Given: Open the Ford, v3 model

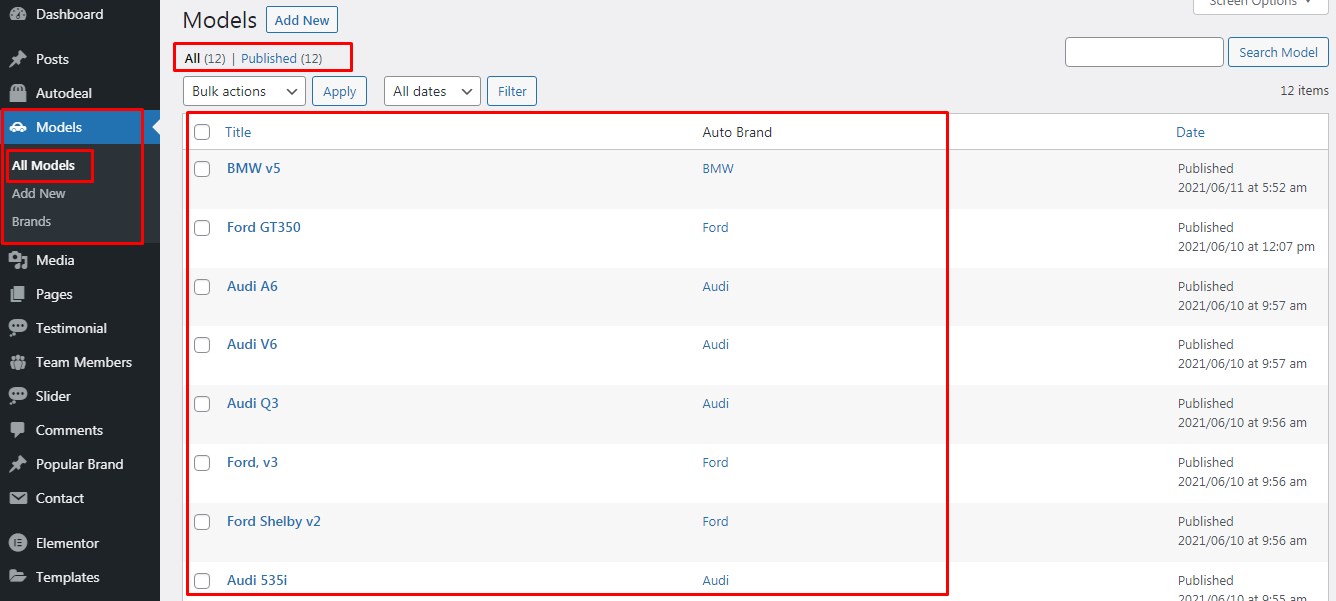Looking at the screenshot, I should (x=253, y=462).
